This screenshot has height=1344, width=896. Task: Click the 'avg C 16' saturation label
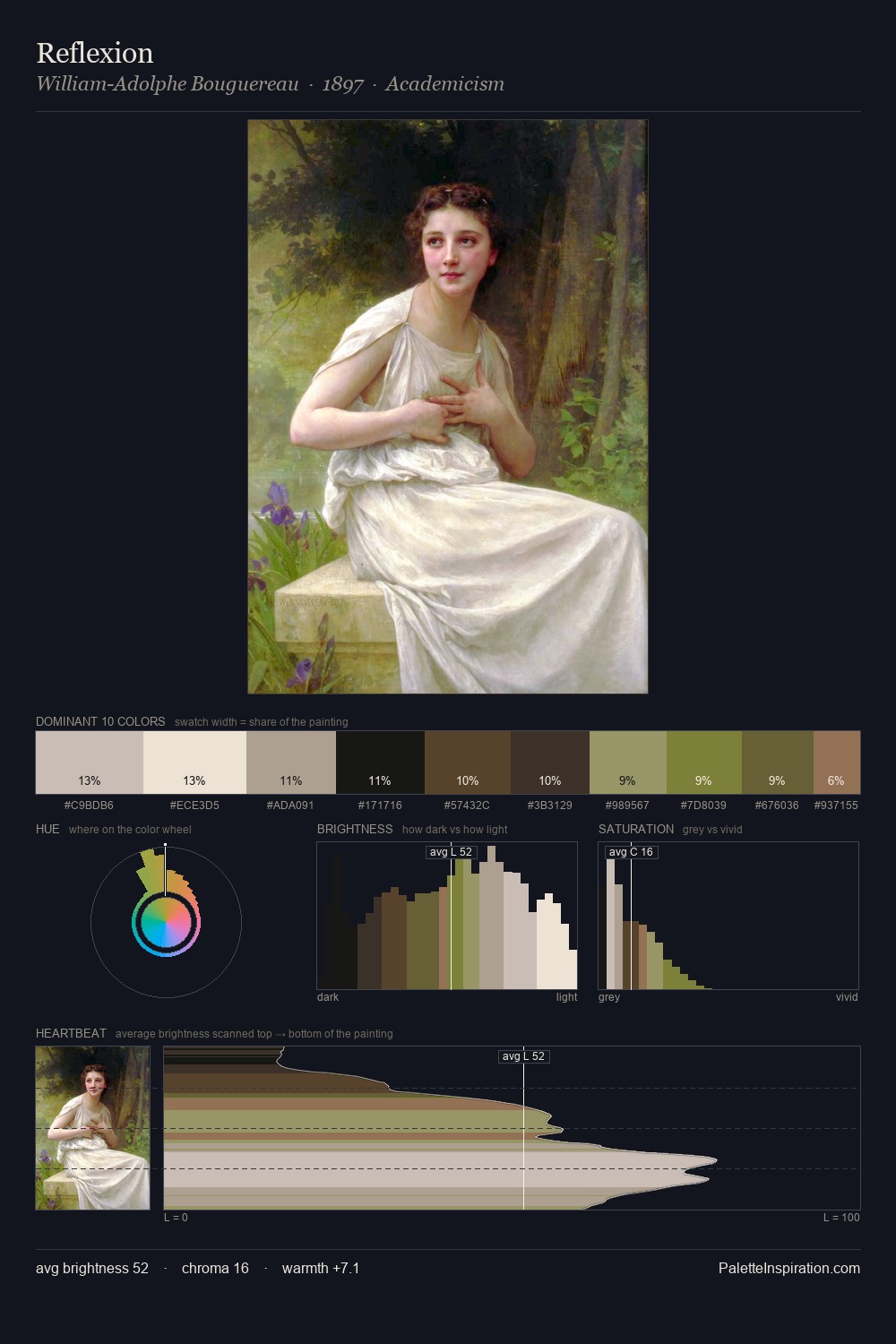point(631,852)
